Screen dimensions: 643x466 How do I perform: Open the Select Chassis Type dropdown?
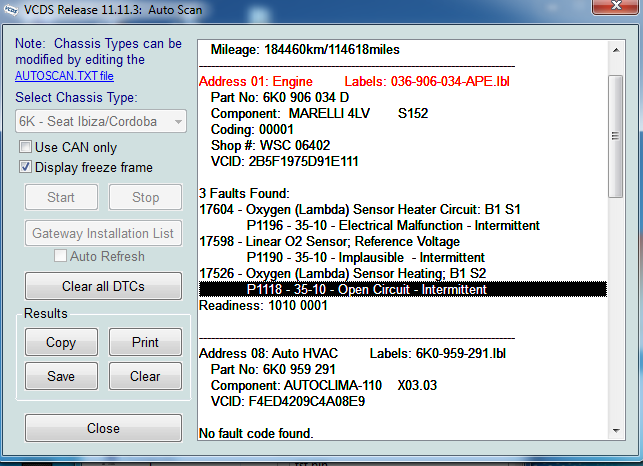(x=101, y=121)
